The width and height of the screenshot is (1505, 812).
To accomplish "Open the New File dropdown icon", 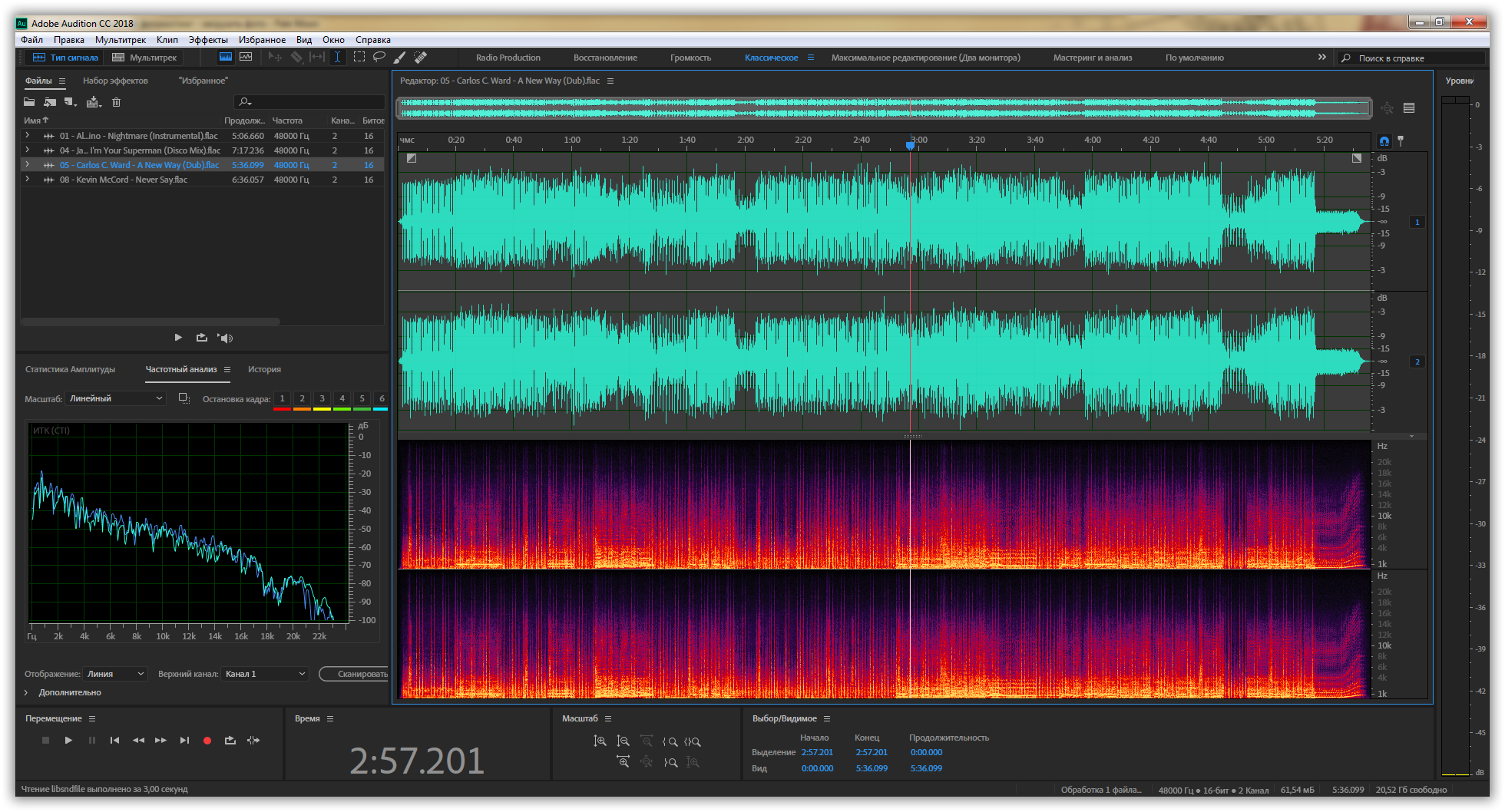I will (x=71, y=102).
